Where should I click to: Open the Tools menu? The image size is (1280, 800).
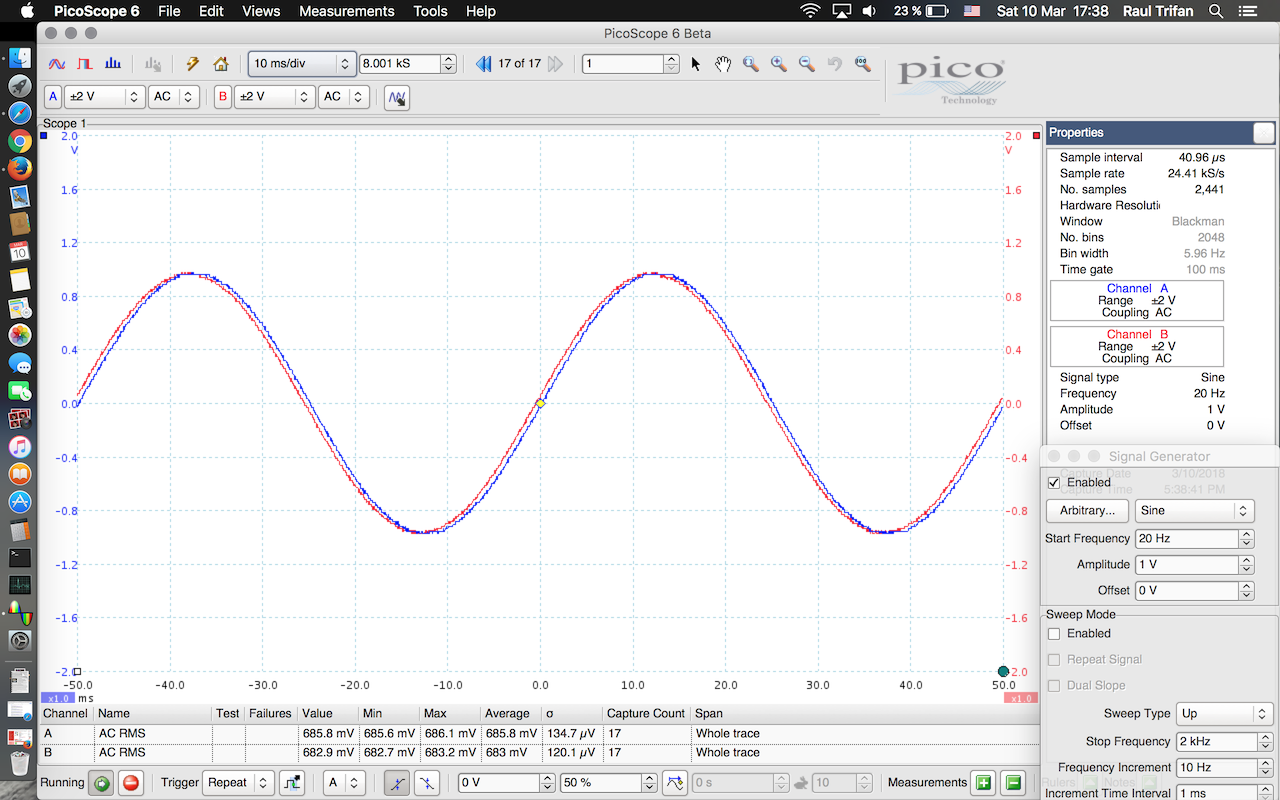[431, 11]
